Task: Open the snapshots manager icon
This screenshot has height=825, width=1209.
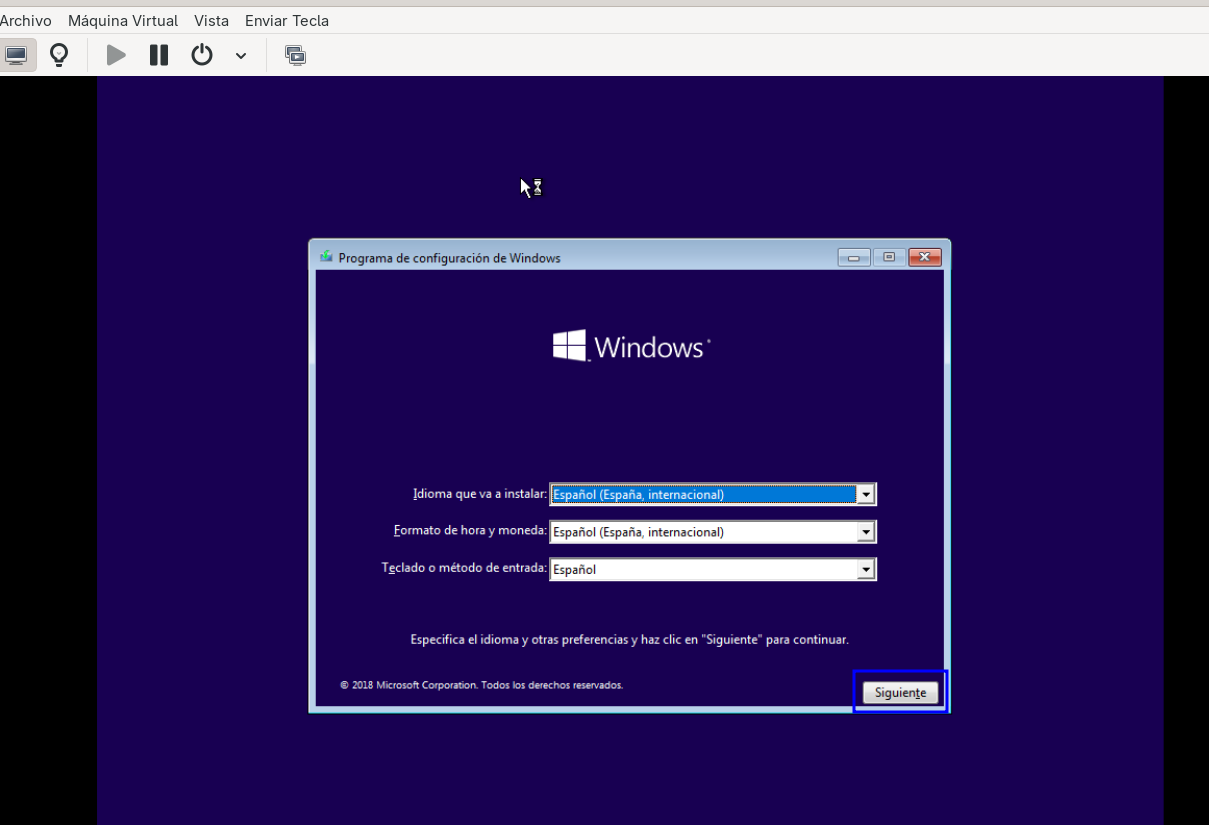Action: click(295, 55)
